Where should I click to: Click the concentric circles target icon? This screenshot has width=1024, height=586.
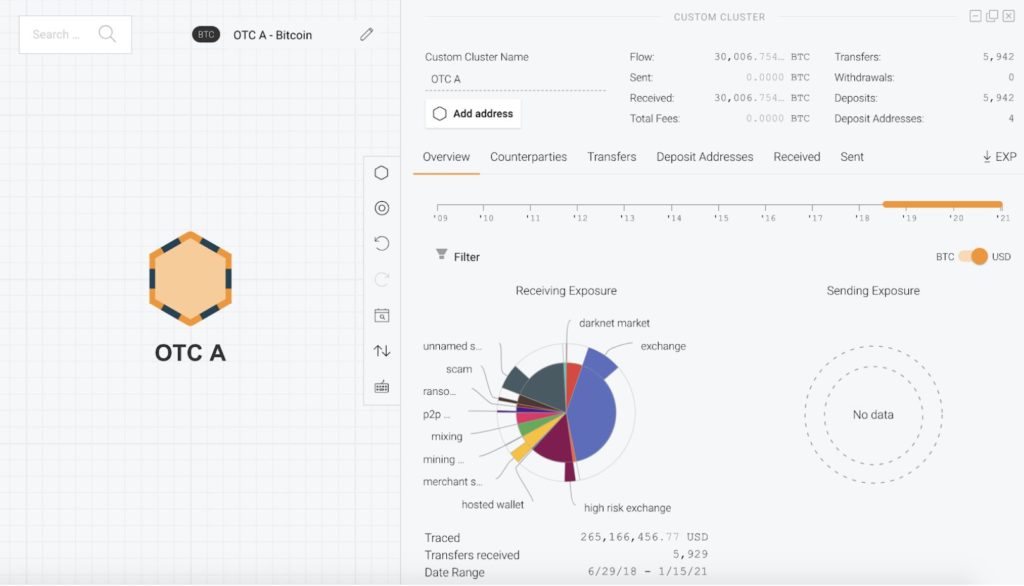[381, 208]
